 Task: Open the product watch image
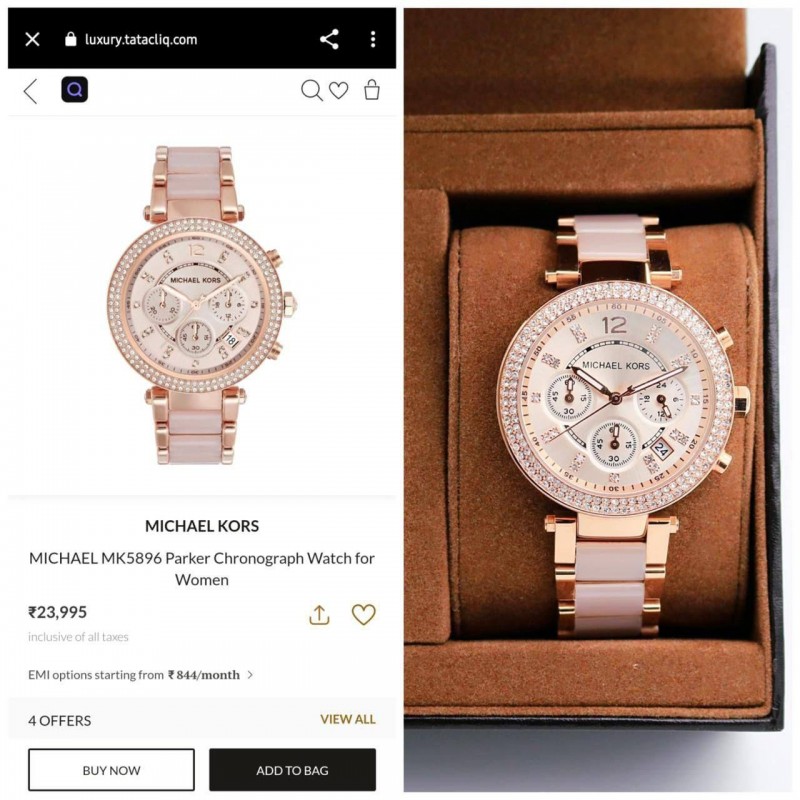point(202,305)
